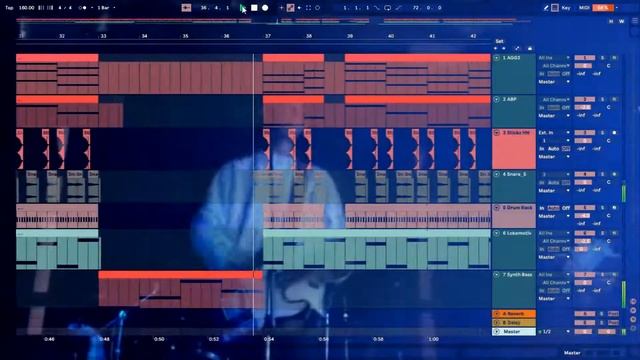This screenshot has height=360, width=640.
Task: Toggle the Key map mode button
Action: tap(566, 8)
